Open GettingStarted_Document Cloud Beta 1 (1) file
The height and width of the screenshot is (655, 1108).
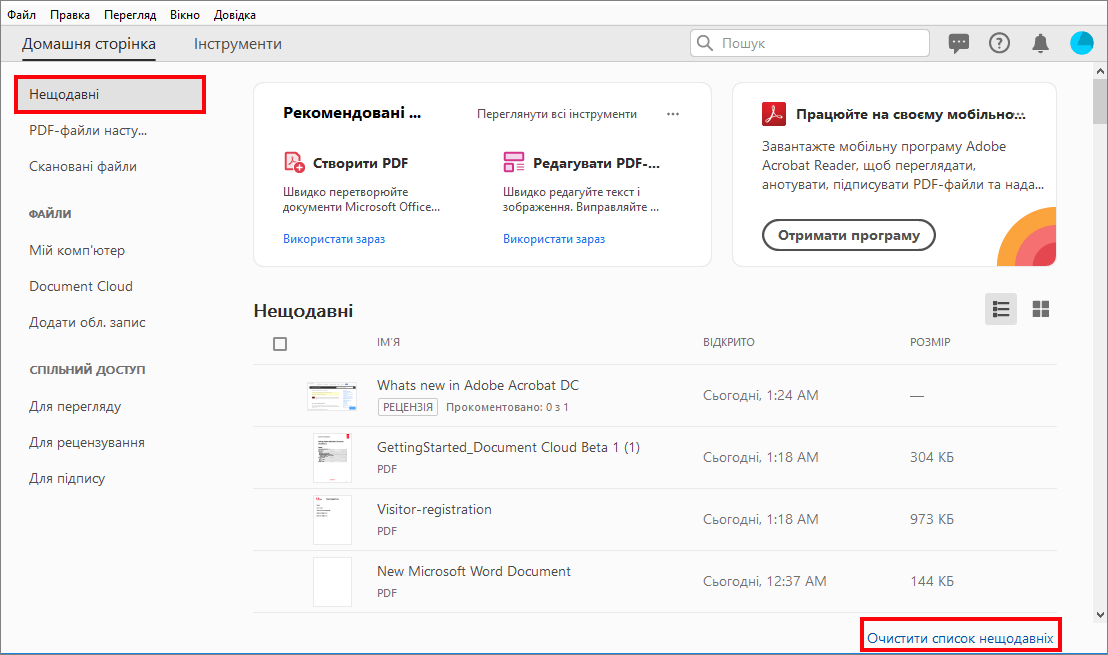[x=508, y=447]
